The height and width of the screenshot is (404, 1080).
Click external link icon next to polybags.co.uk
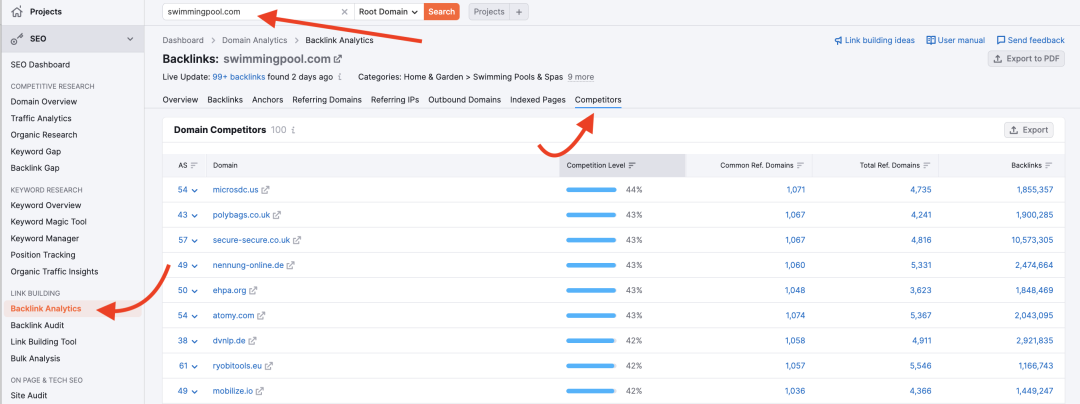tap(277, 215)
